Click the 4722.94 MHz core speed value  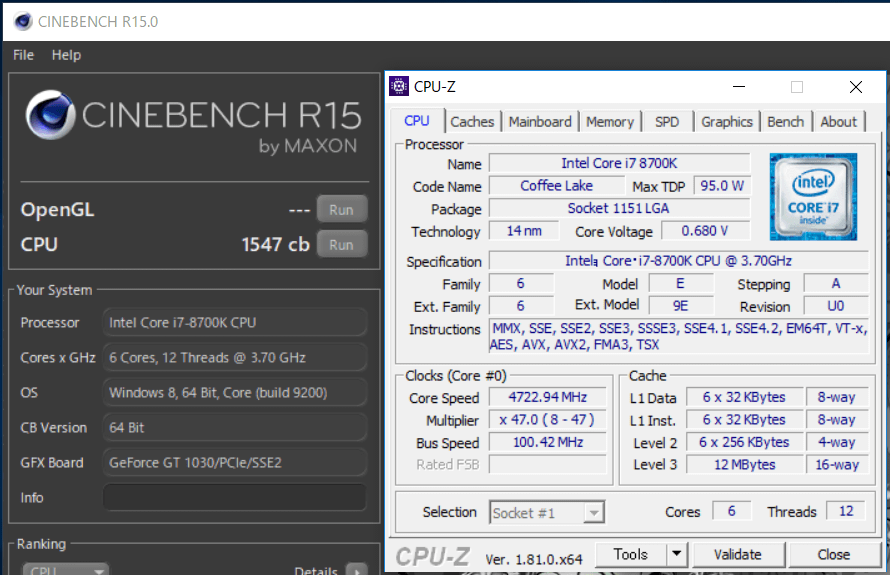click(548, 397)
